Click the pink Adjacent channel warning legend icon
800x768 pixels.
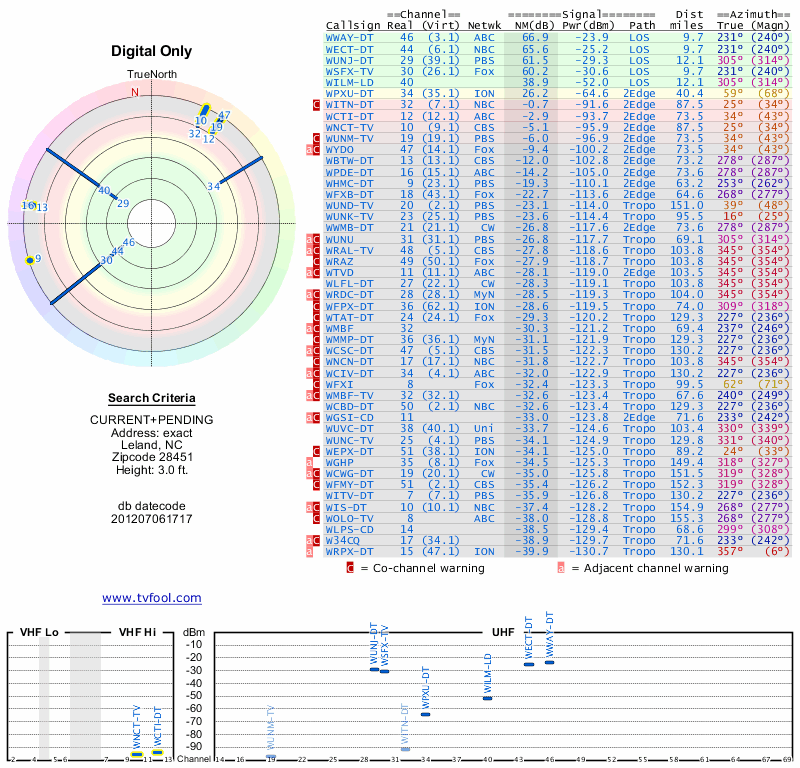561,568
